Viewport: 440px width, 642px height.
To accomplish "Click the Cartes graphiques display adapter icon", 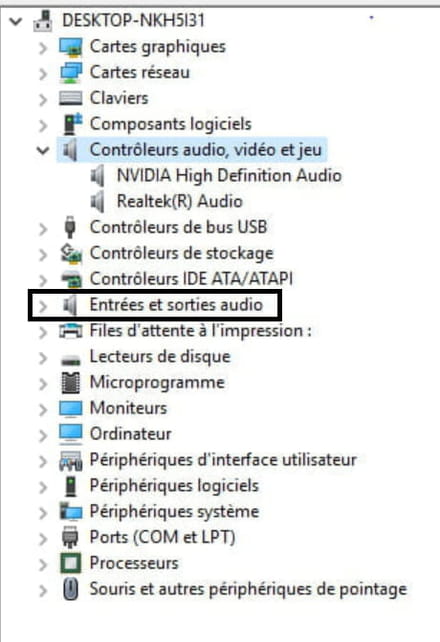I will point(71,47).
